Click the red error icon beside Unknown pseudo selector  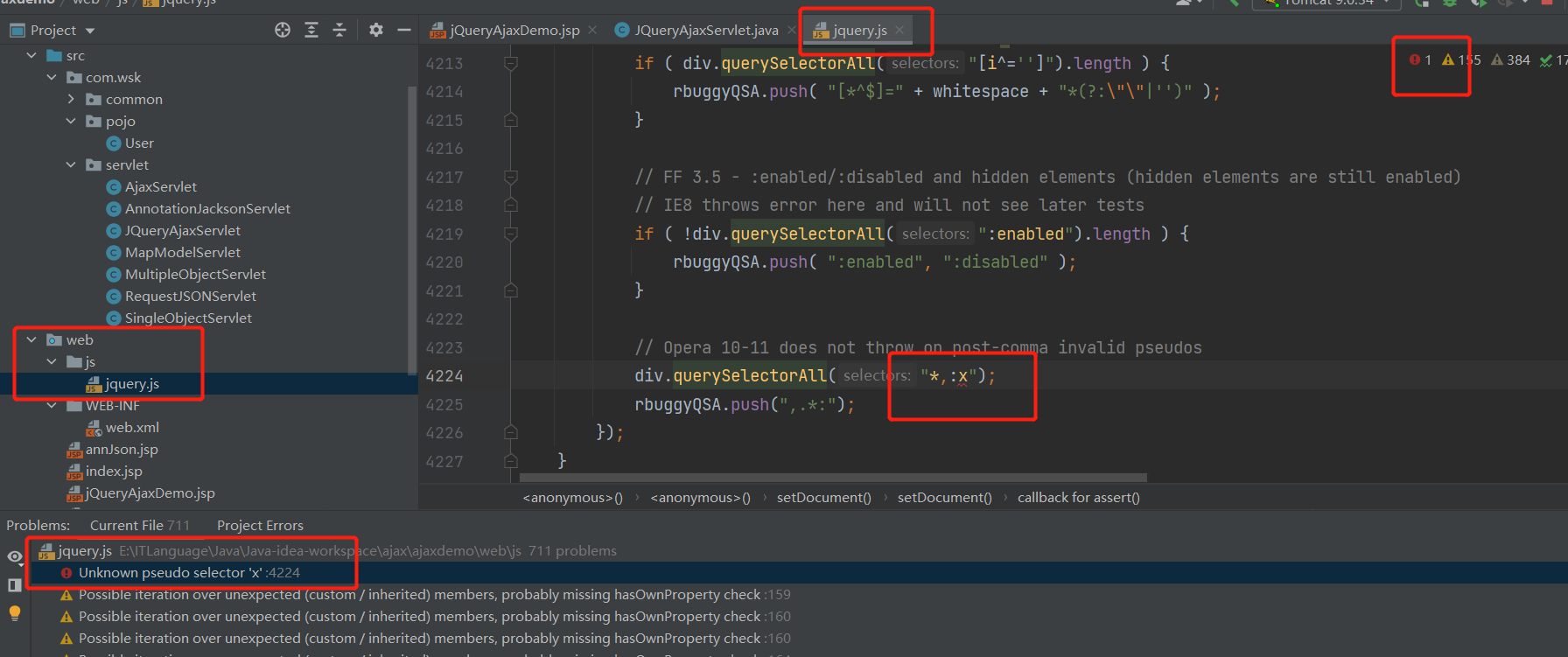coord(66,573)
